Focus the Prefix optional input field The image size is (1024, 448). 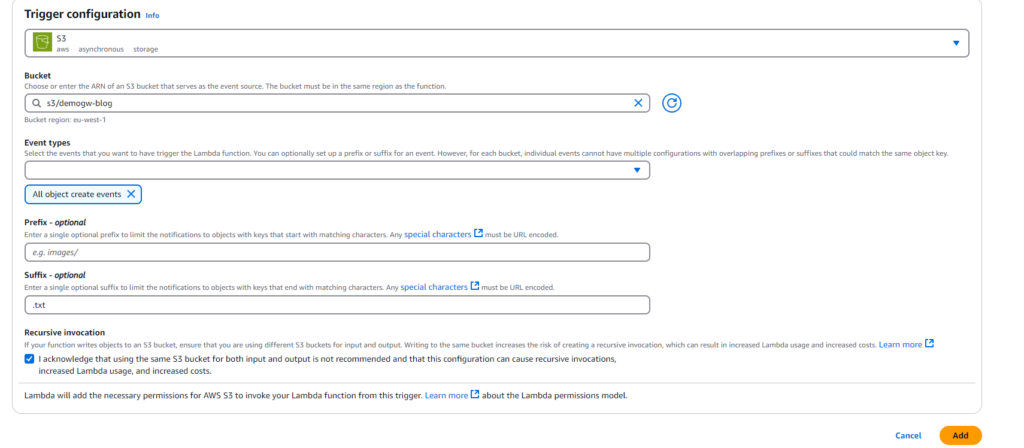pyautogui.click(x=337, y=252)
